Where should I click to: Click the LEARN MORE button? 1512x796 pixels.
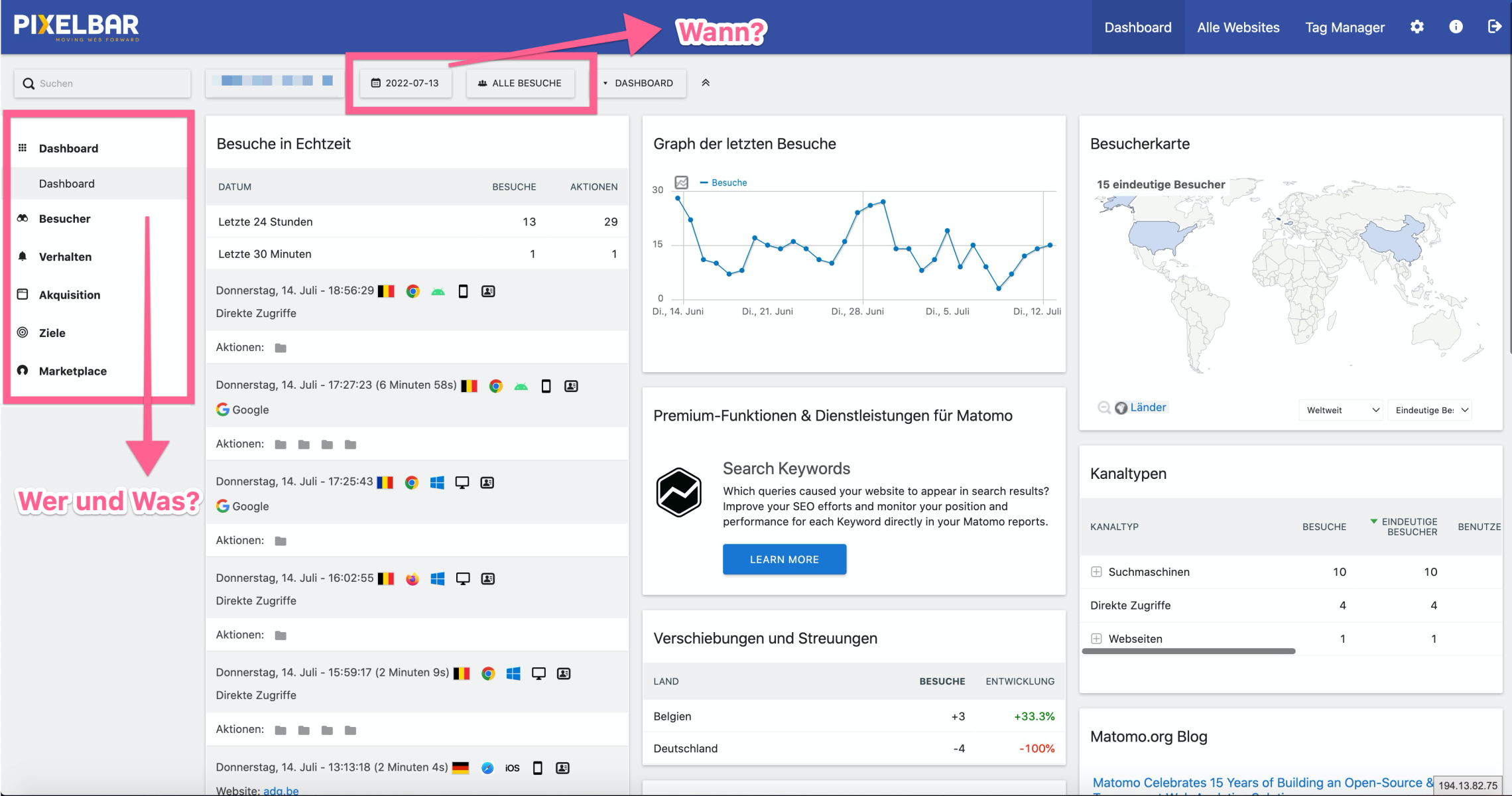click(x=784, y=559)
